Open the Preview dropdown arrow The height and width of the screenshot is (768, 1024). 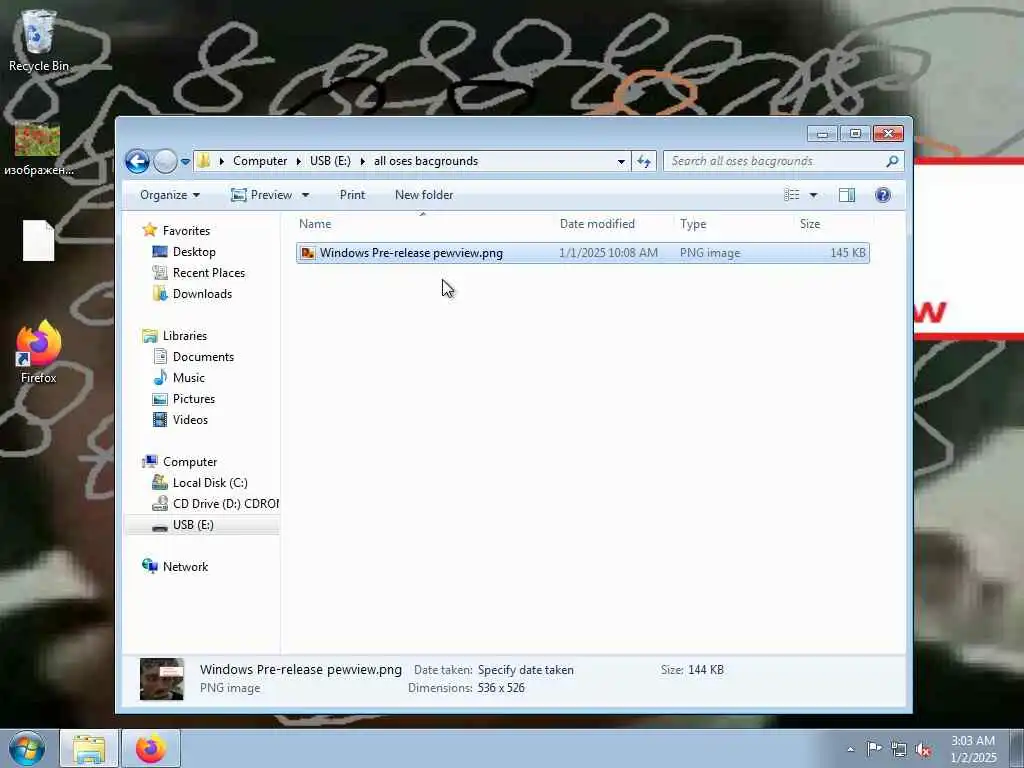305,195
